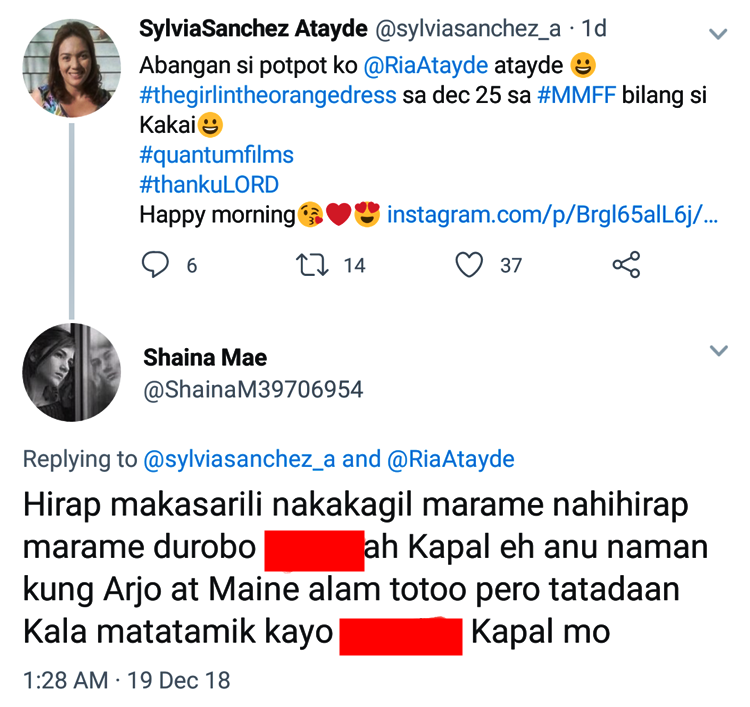Open Shaina Mae's tweet options chevron
750x707 pixels.
coord(717,351)
